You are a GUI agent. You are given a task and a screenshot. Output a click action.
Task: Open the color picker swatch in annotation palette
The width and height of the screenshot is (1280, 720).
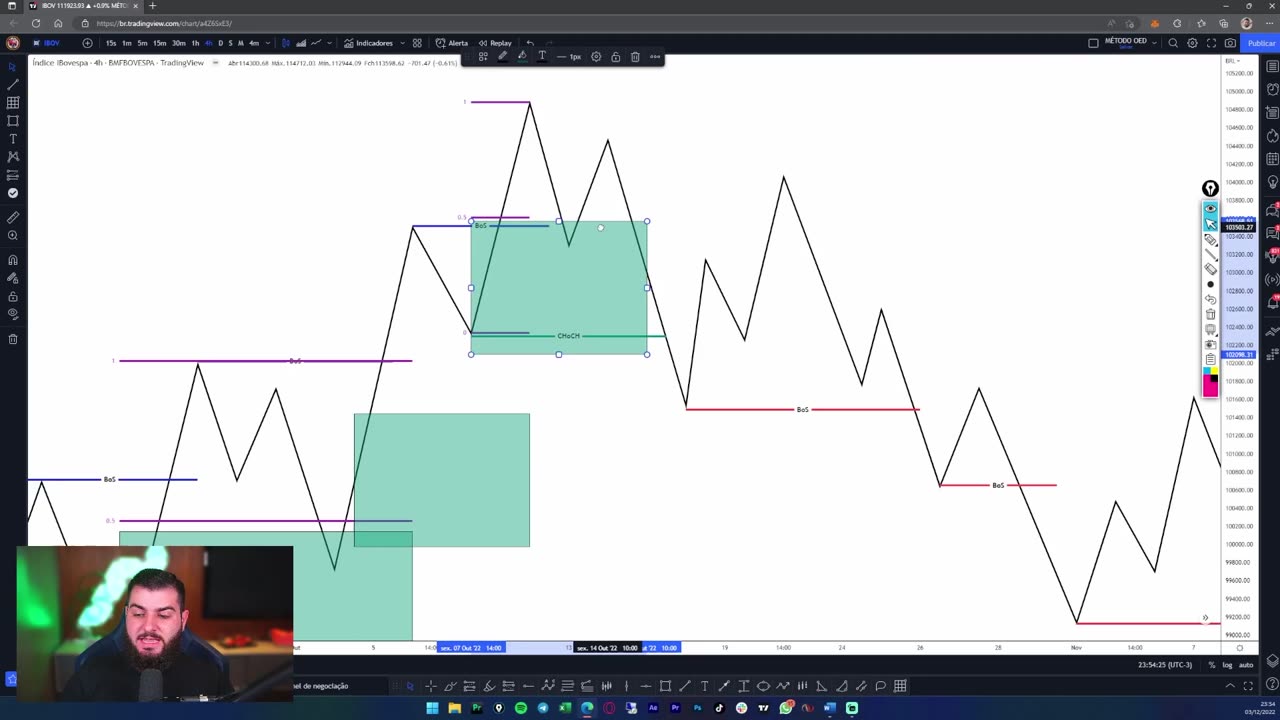tap(1210, 382)
